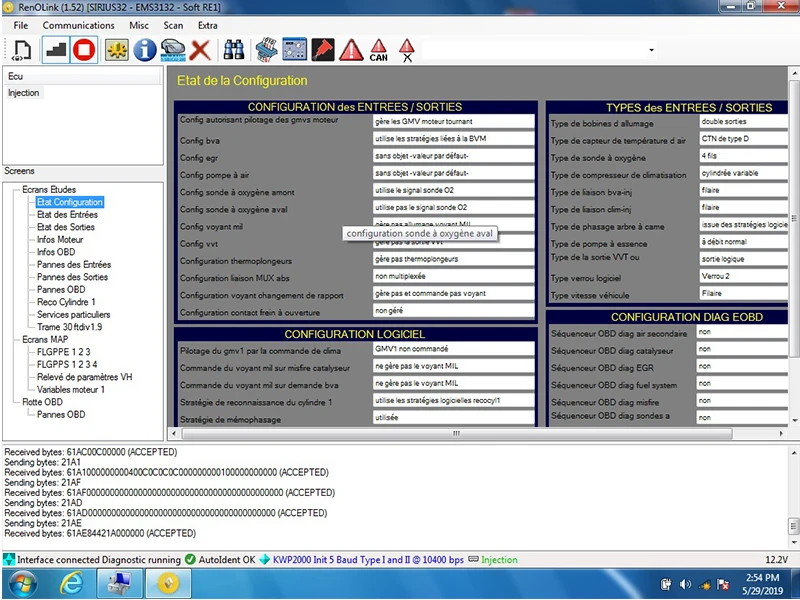This screenshot has width=800, height=600.
Task: Open Services particuliers screen
Action: [x=73, y=314]
